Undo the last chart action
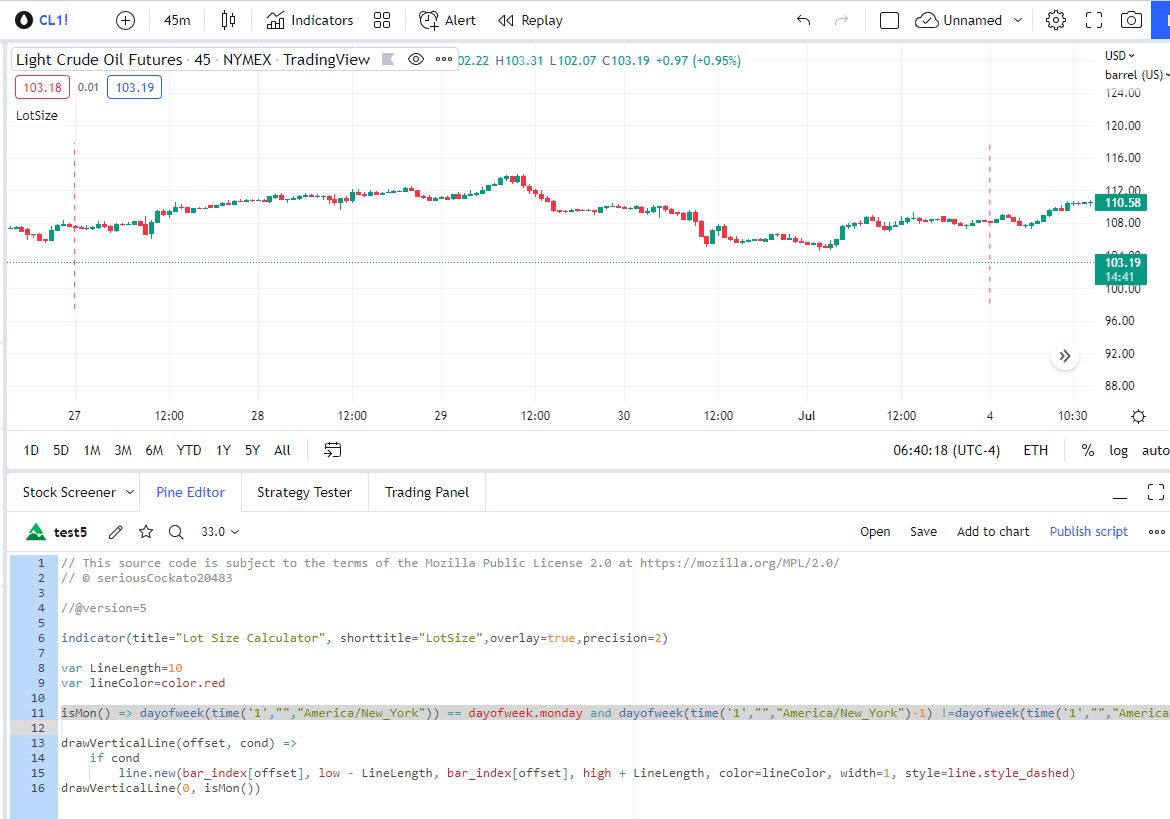Viewport: 1170px width, 819px height. [x=804, y=20]
